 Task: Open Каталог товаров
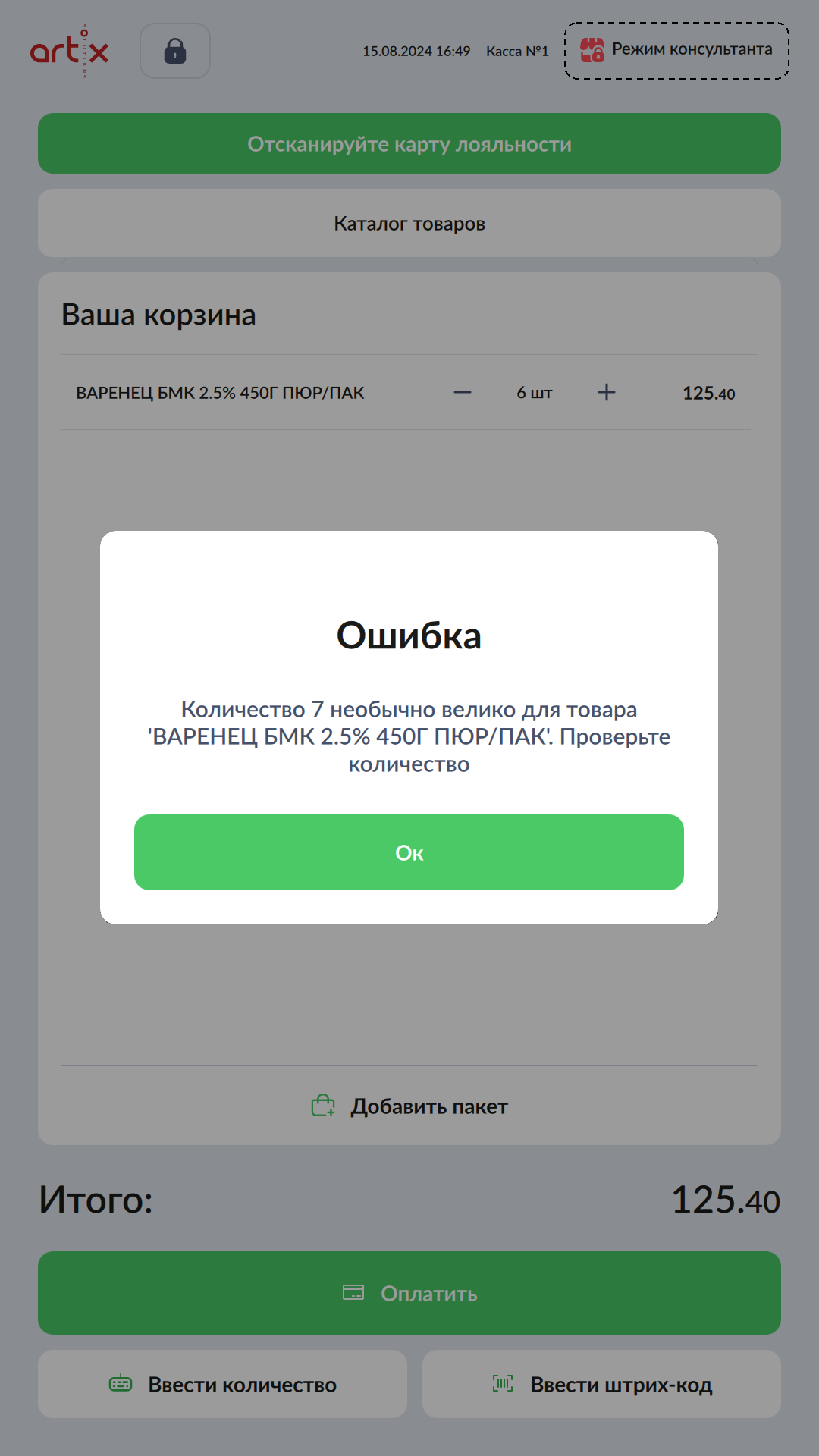(409, 223)
